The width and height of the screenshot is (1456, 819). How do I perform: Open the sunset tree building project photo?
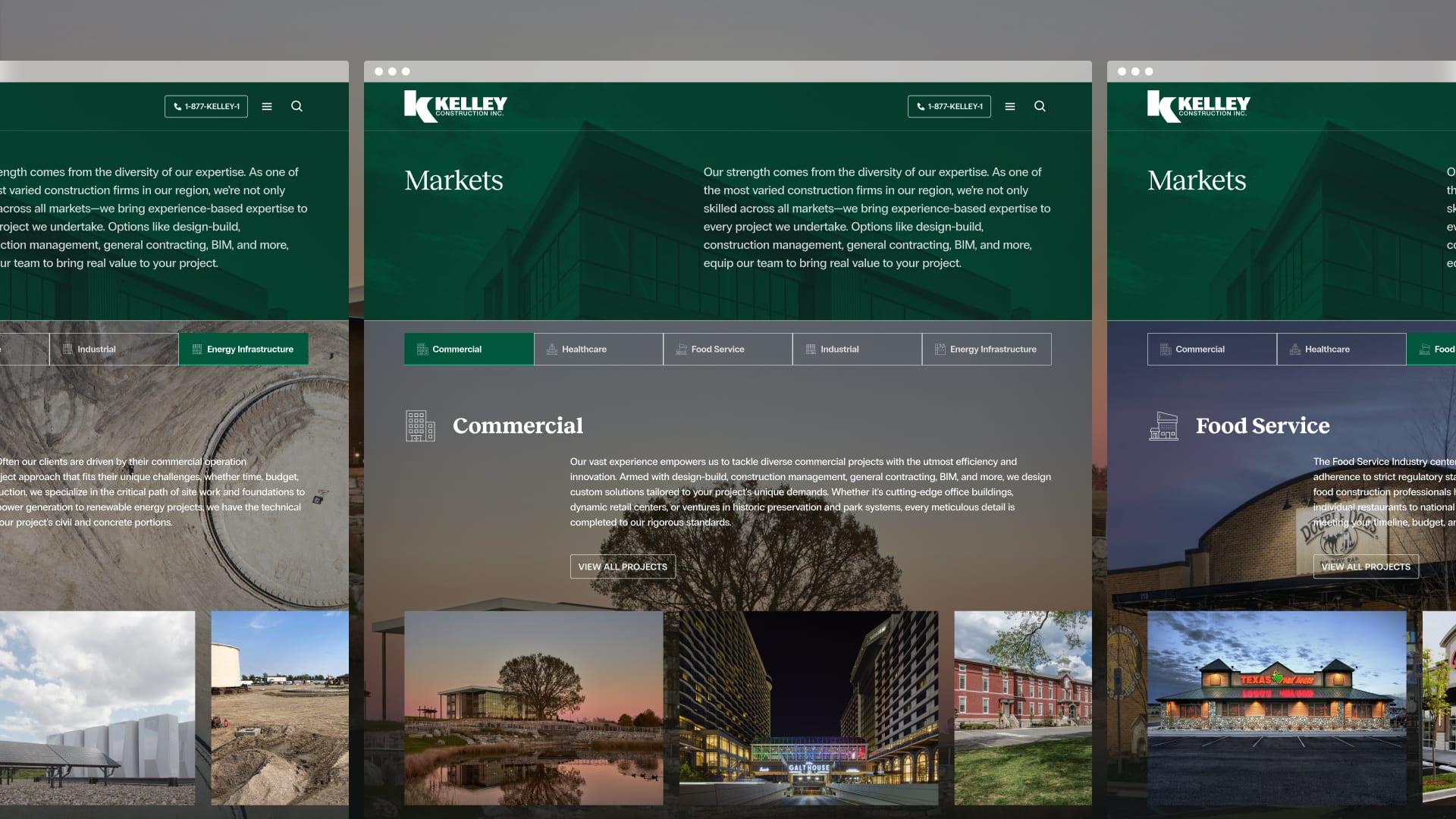click(534, 708)
